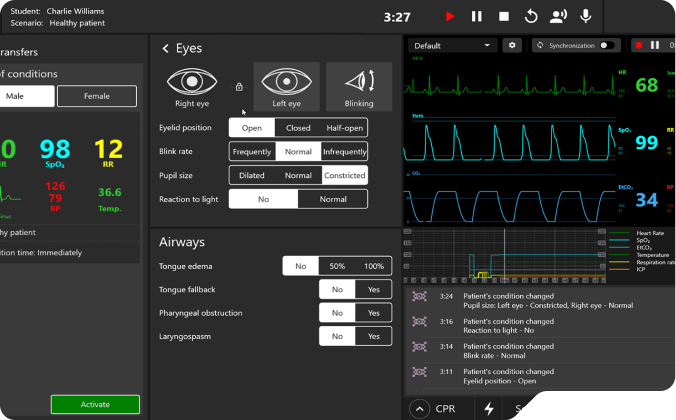Screen dimensions: 676x420
Task: Open the Blinking option
Action: pos(359,87)
